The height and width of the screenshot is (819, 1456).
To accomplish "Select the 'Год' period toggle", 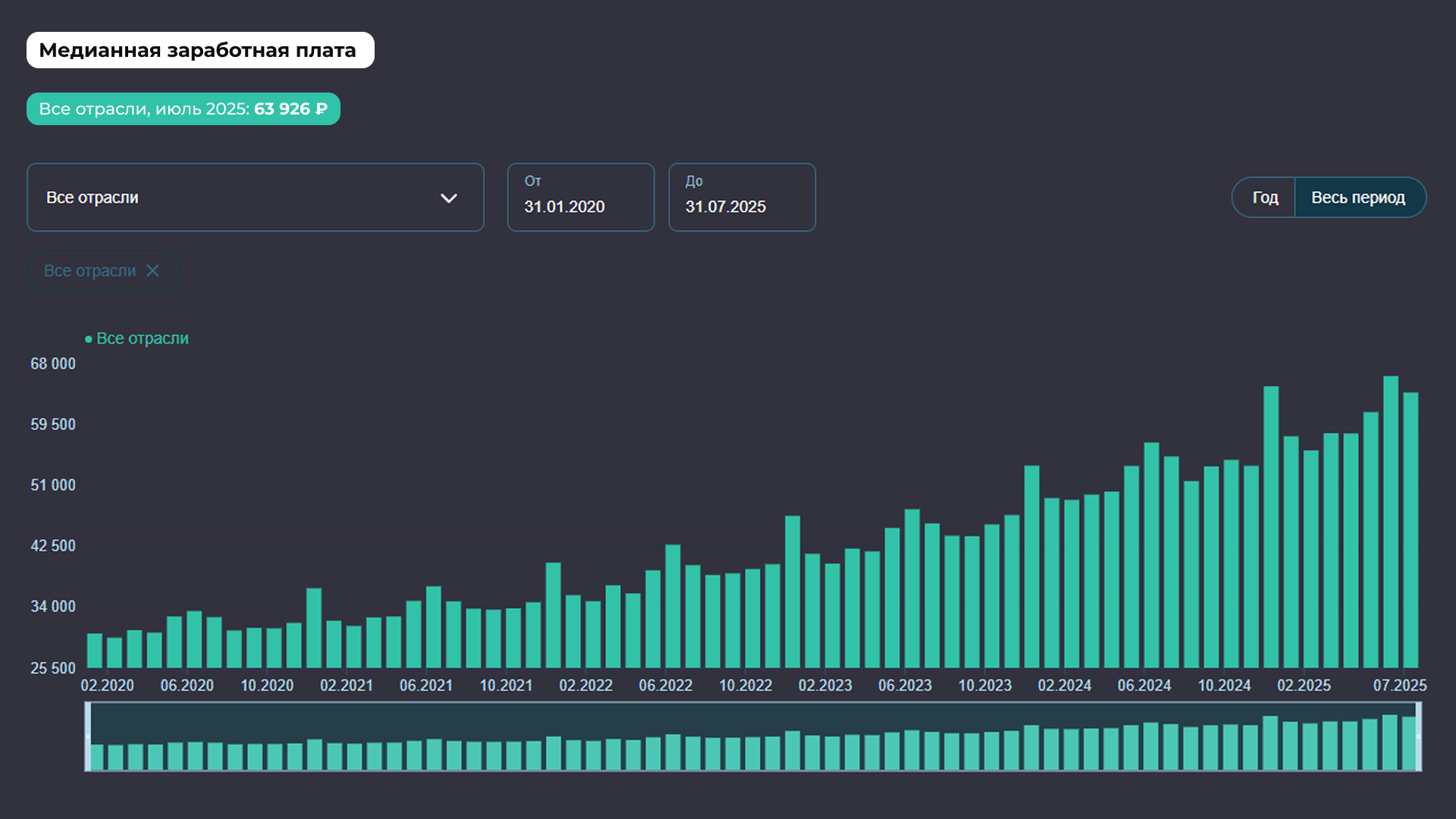I will click(x=1264, y=197).
